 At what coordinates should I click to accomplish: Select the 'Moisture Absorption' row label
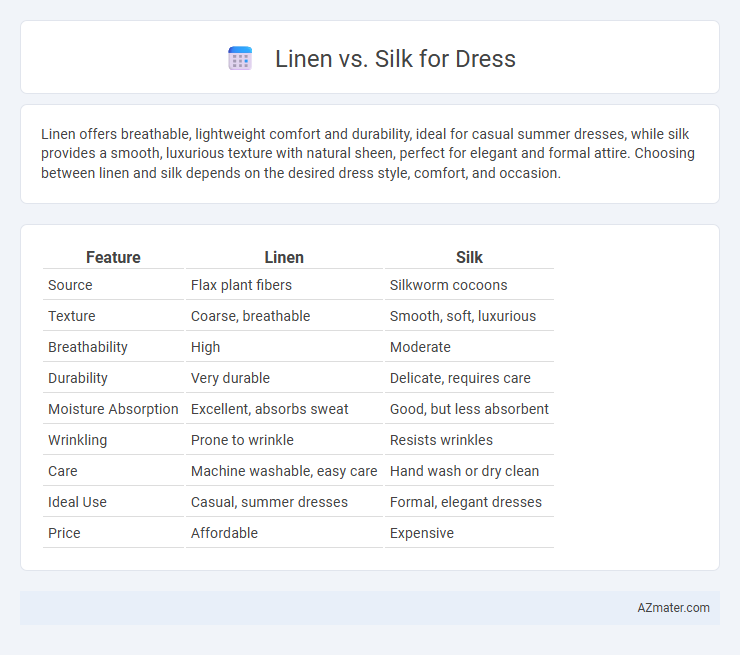coord(113,409)
